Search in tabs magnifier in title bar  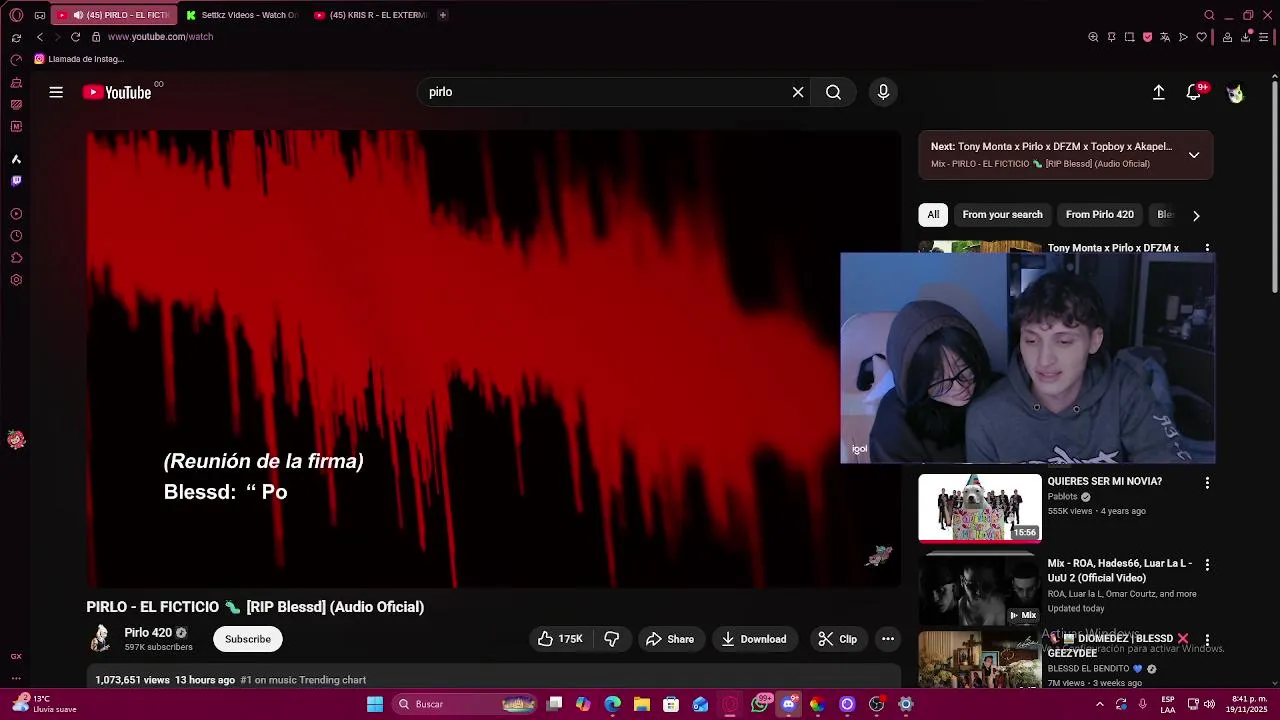tap(1209, 15)
